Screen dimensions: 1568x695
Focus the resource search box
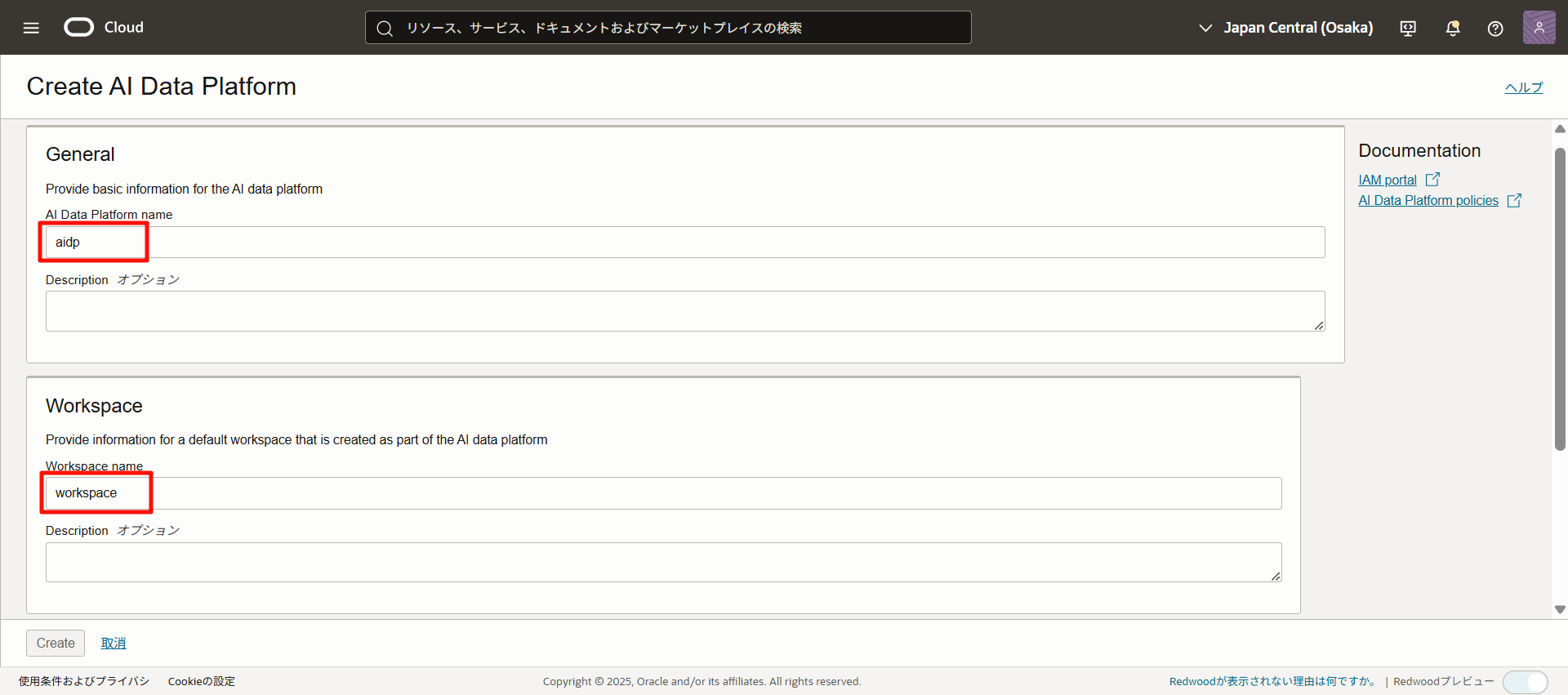point(668,28)
